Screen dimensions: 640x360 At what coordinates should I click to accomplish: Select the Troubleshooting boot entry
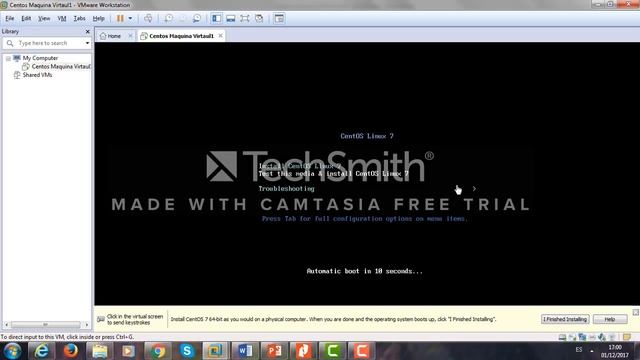[x=287, y=189]
